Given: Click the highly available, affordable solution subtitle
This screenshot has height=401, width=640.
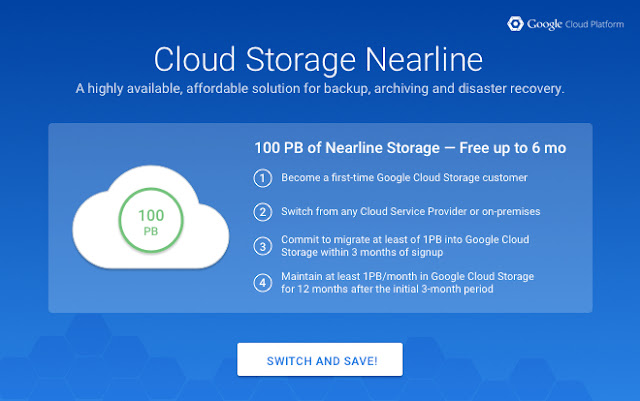Looking at the screenshot, I should [x=320, y=89].
